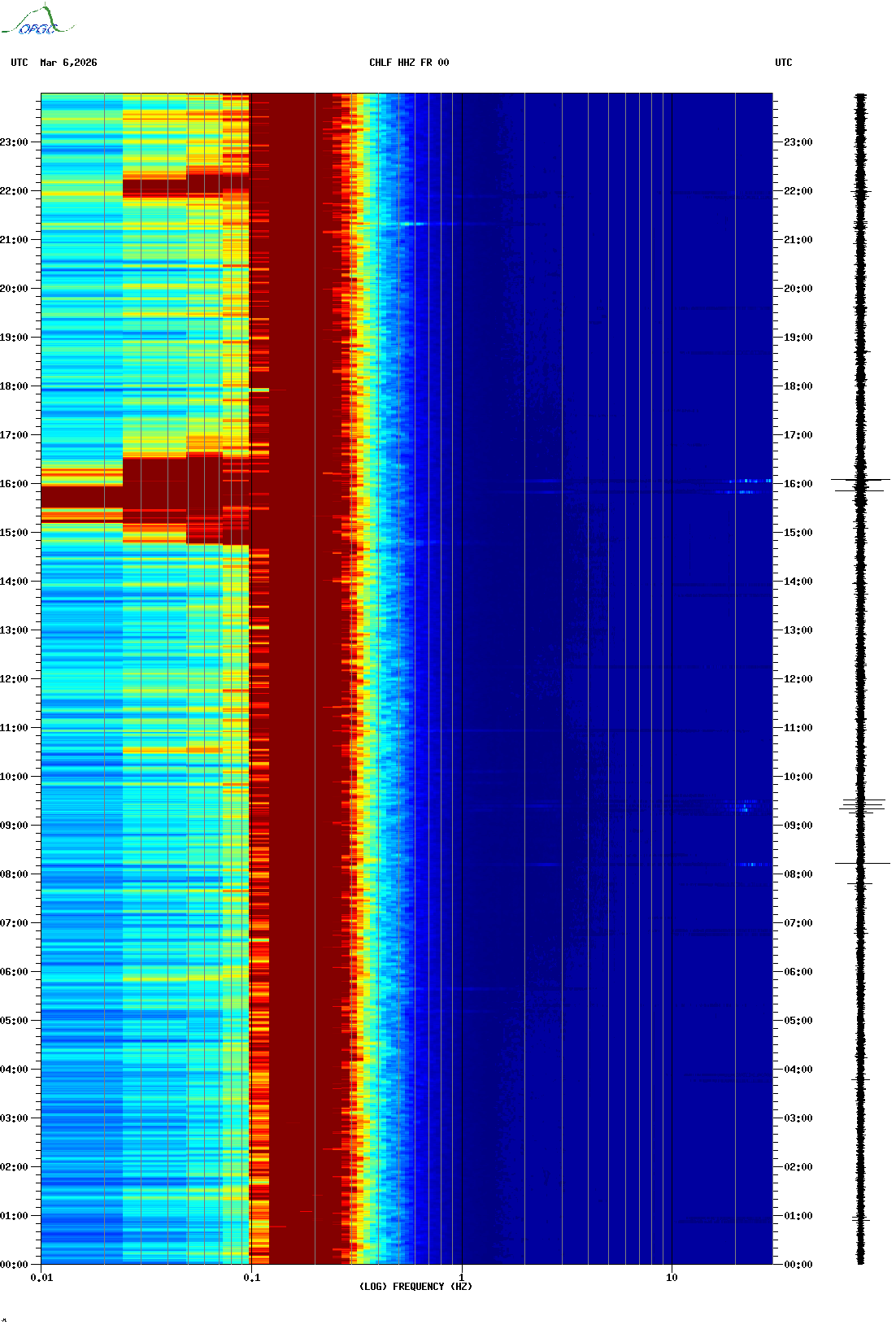This screenshot has height=1329, width=896.
Task: Click the 08:00 time label on left axis
Action: click(14, 874)
